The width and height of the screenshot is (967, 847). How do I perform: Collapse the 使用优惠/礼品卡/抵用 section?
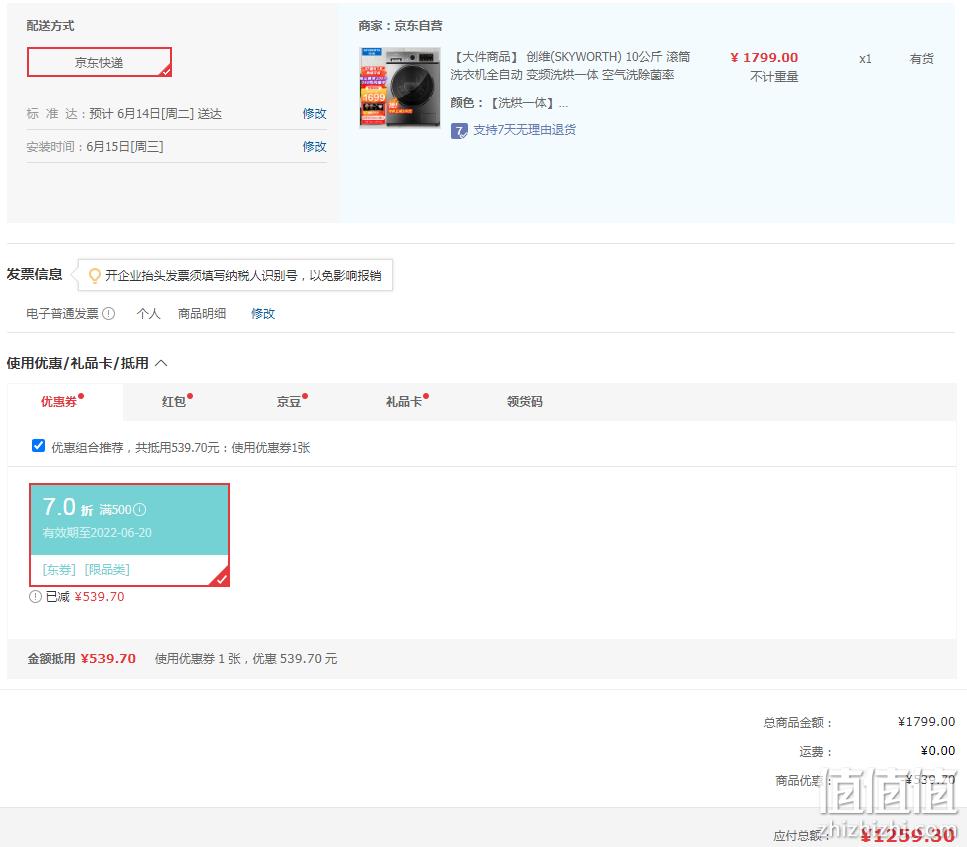coord(161,363)
